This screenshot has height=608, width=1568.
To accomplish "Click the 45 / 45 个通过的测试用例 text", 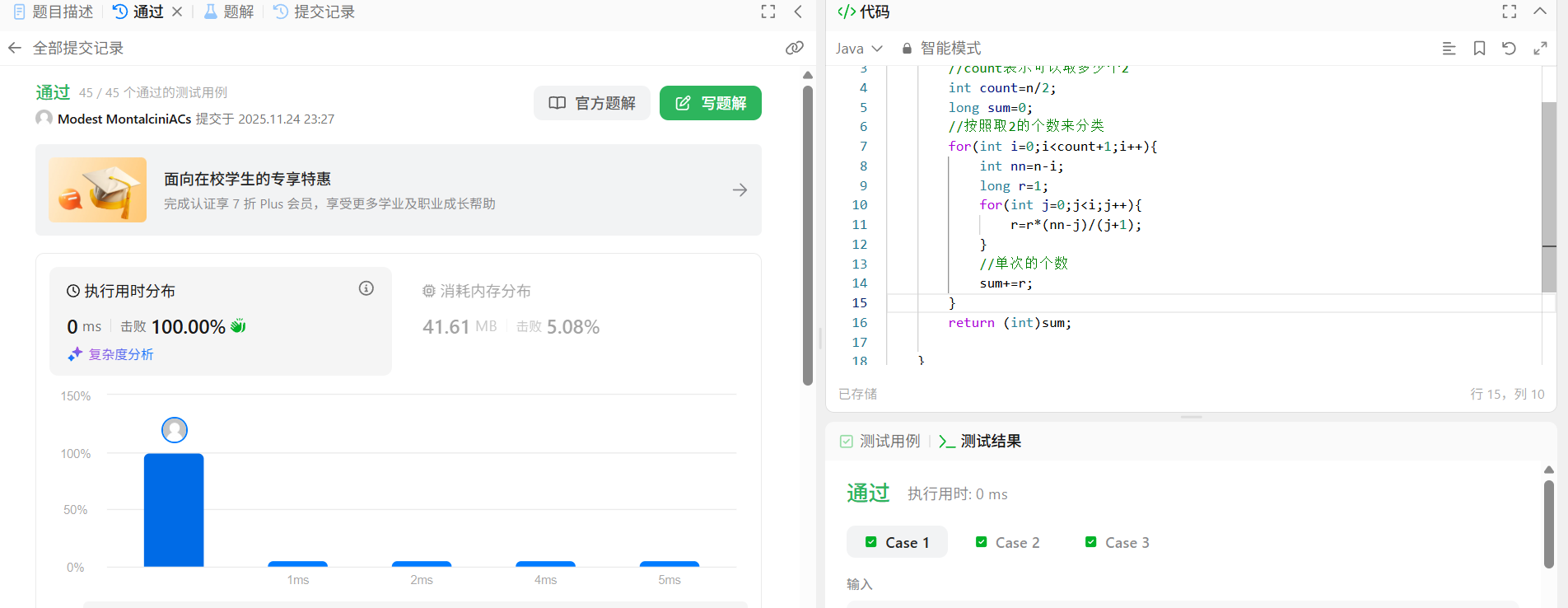I will 153,92.
